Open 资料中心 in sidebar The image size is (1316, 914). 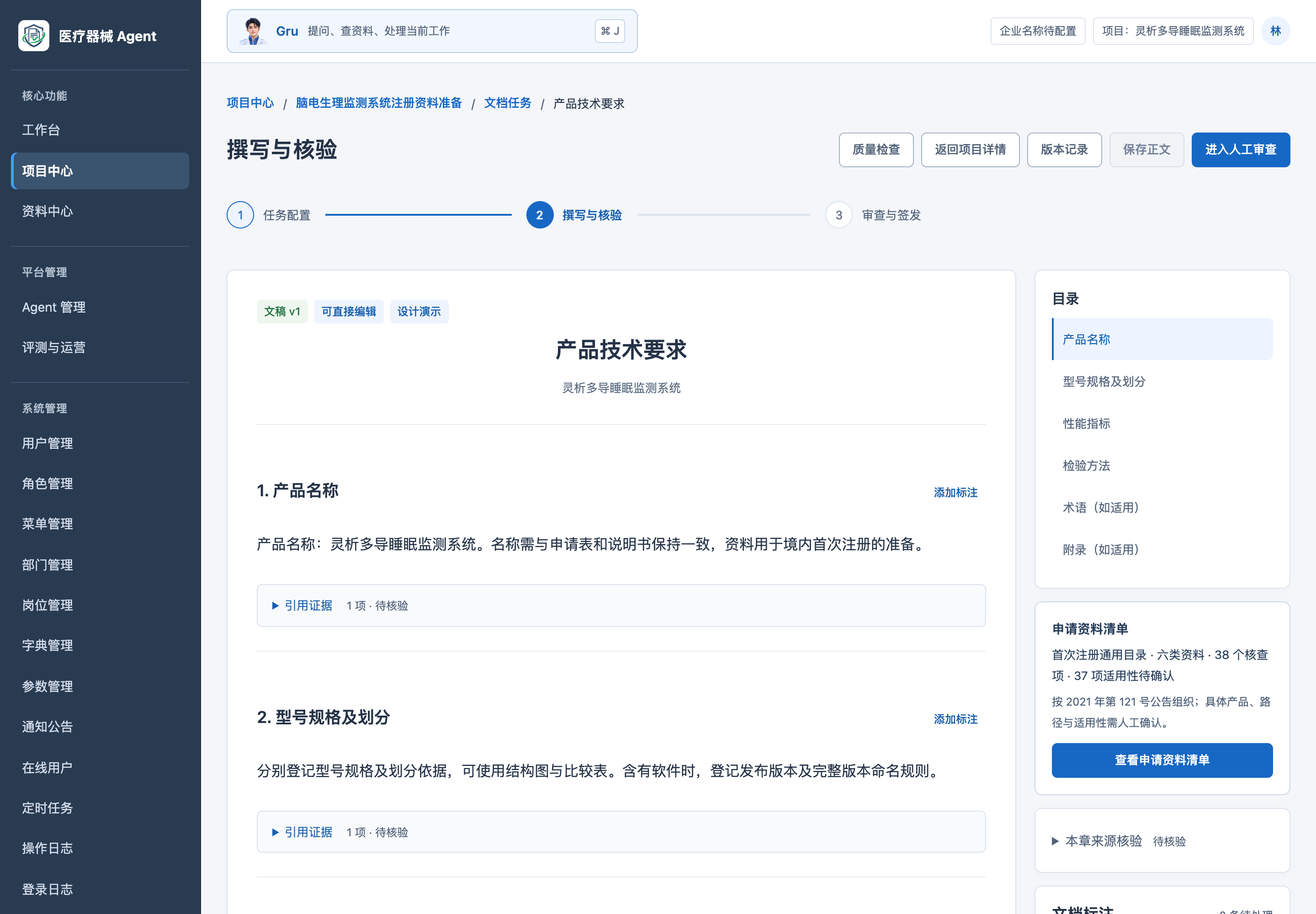coord(100,211)
